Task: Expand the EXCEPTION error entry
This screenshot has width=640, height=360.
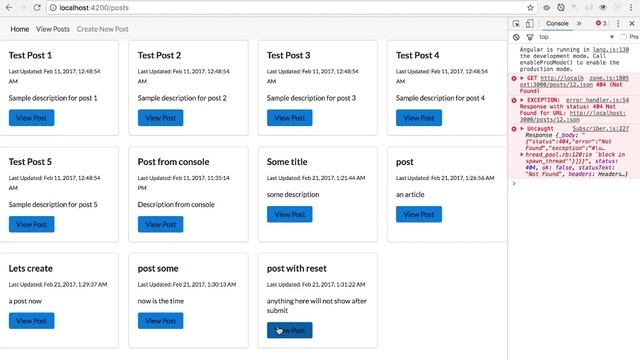Action: click(522, 100)
